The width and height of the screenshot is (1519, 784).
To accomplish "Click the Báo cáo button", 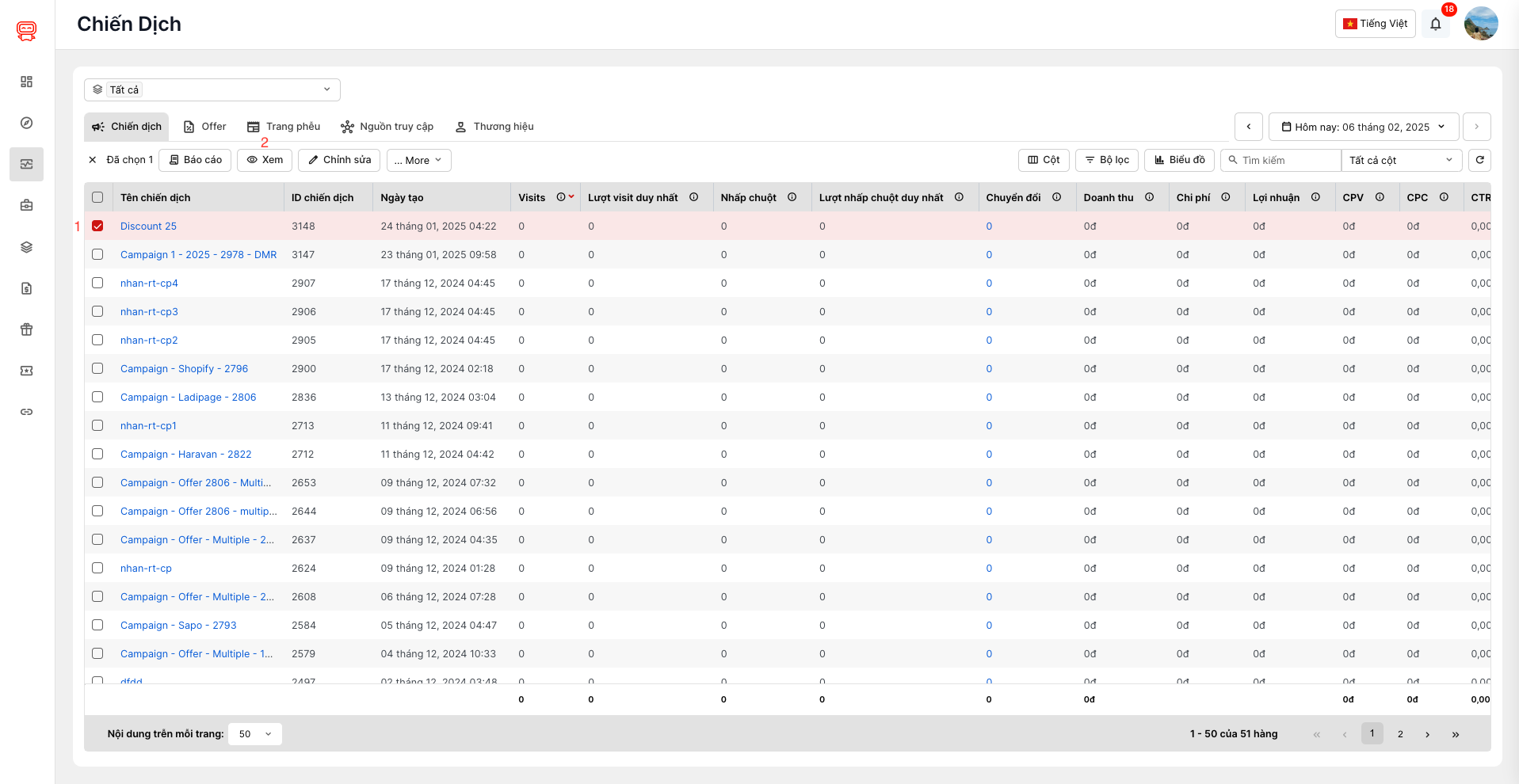I will tap(195, 160).
